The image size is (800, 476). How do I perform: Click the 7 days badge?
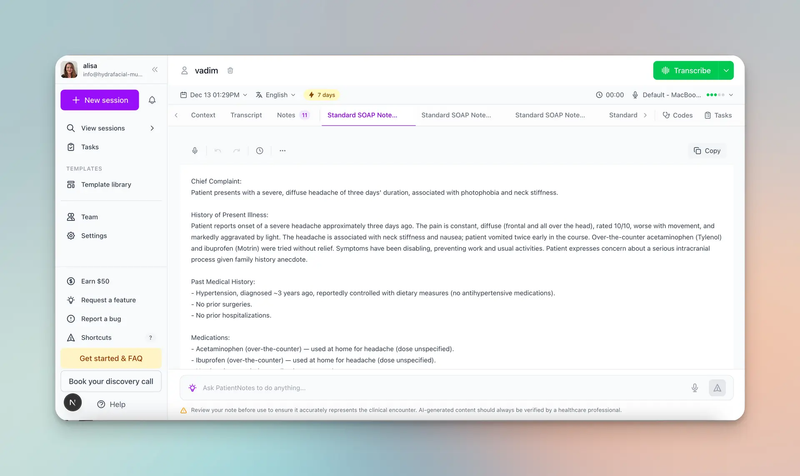tap(322, 95)
